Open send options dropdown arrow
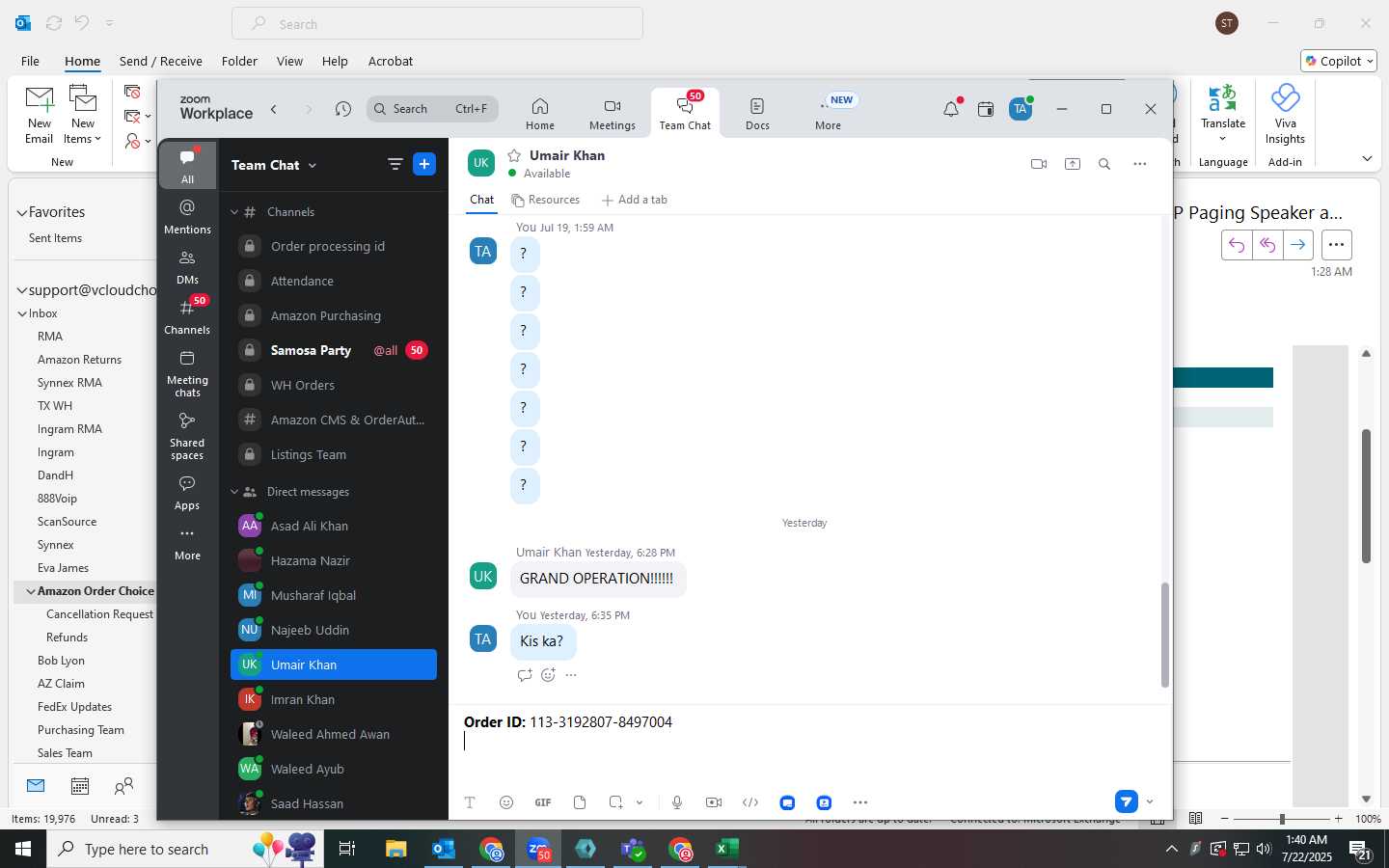The width and height of the screenshot is (1389, 868). click(x=1150, y=801)
